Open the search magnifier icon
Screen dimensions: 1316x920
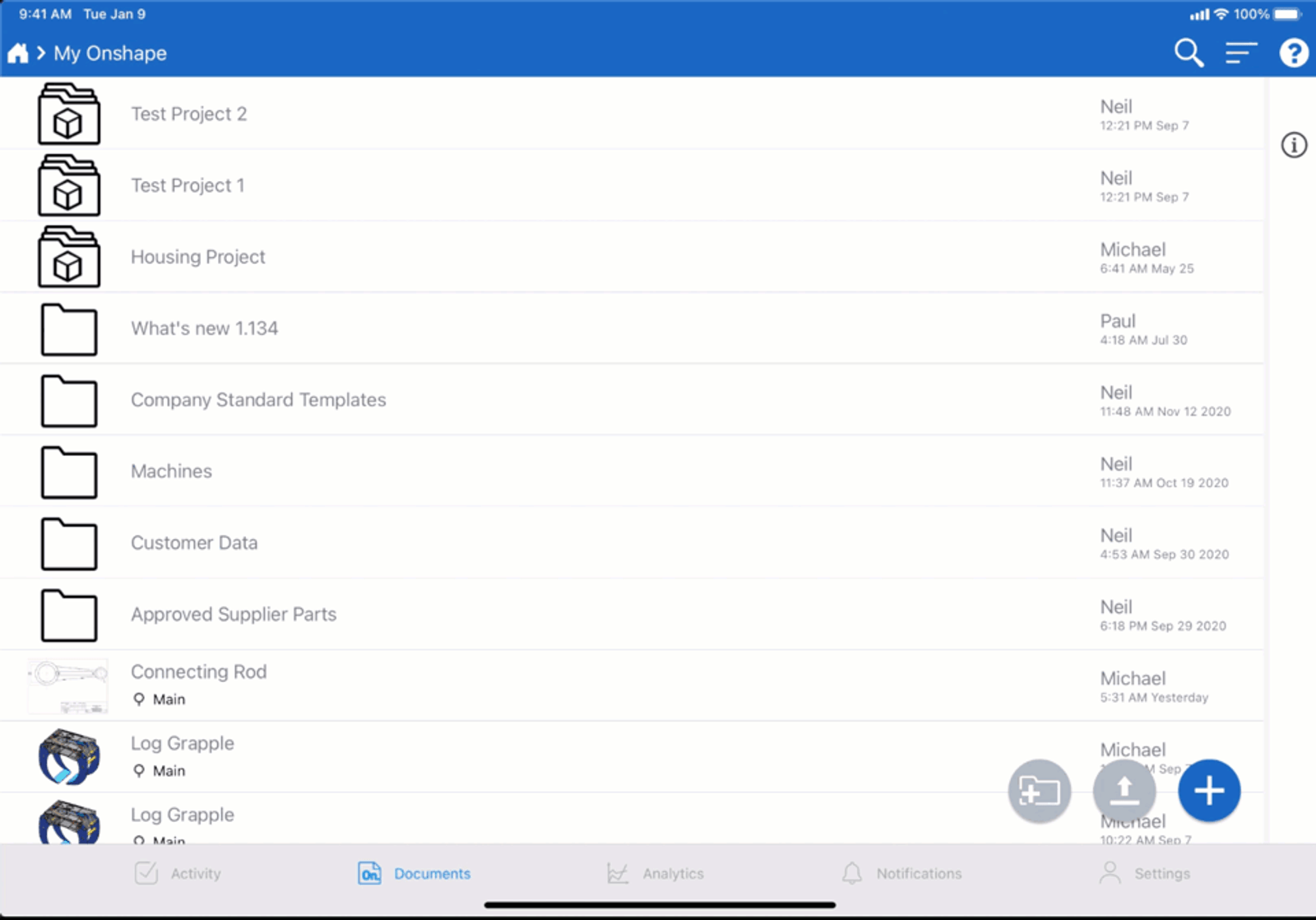click(x=1189, y=53)
